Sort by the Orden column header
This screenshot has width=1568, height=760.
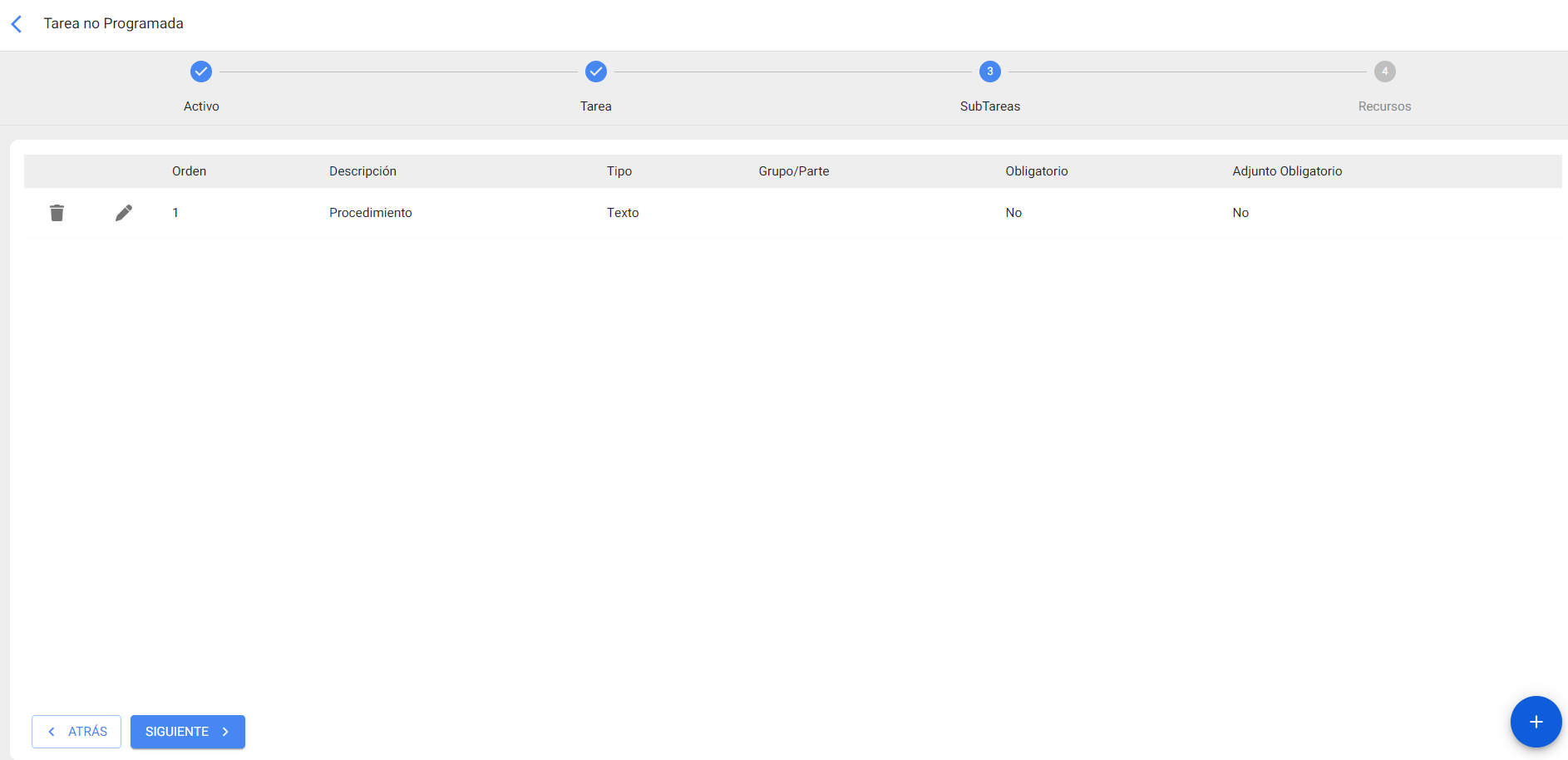click(189, 171)
